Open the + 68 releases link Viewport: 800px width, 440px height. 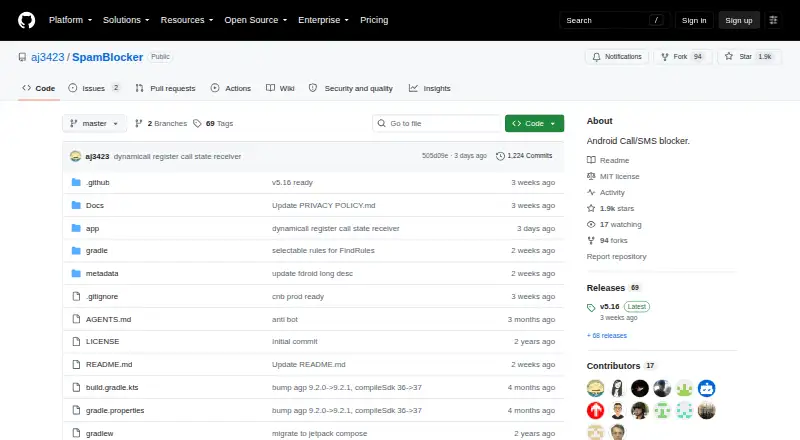[607, 335]
